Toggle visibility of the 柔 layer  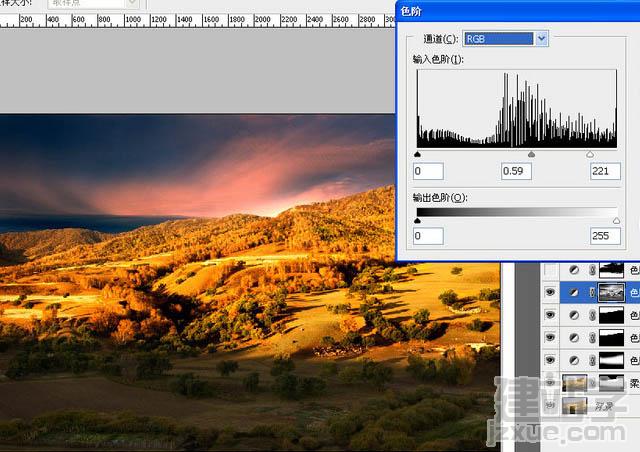(550, 383)
